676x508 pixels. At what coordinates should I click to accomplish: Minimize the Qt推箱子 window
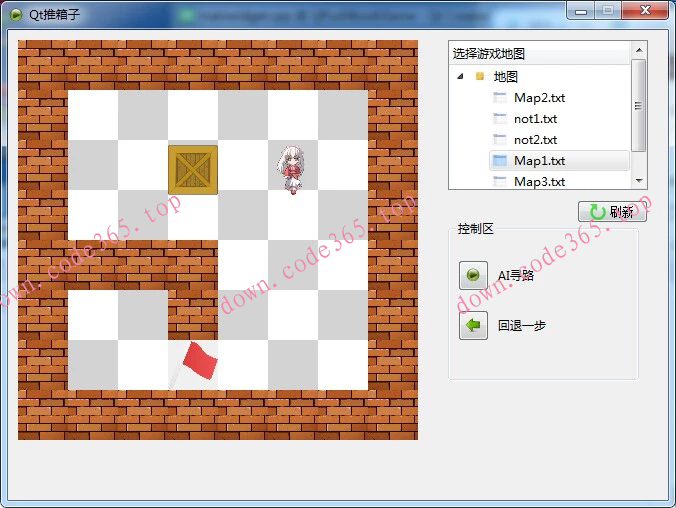click(581, 11)
